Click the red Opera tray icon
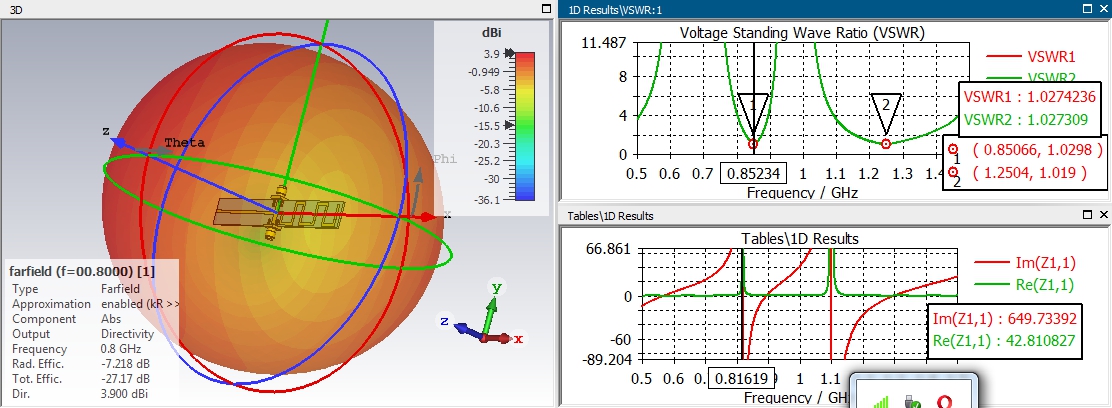Viewport: 1112px width, 408px height. click(x=945, y=402)
